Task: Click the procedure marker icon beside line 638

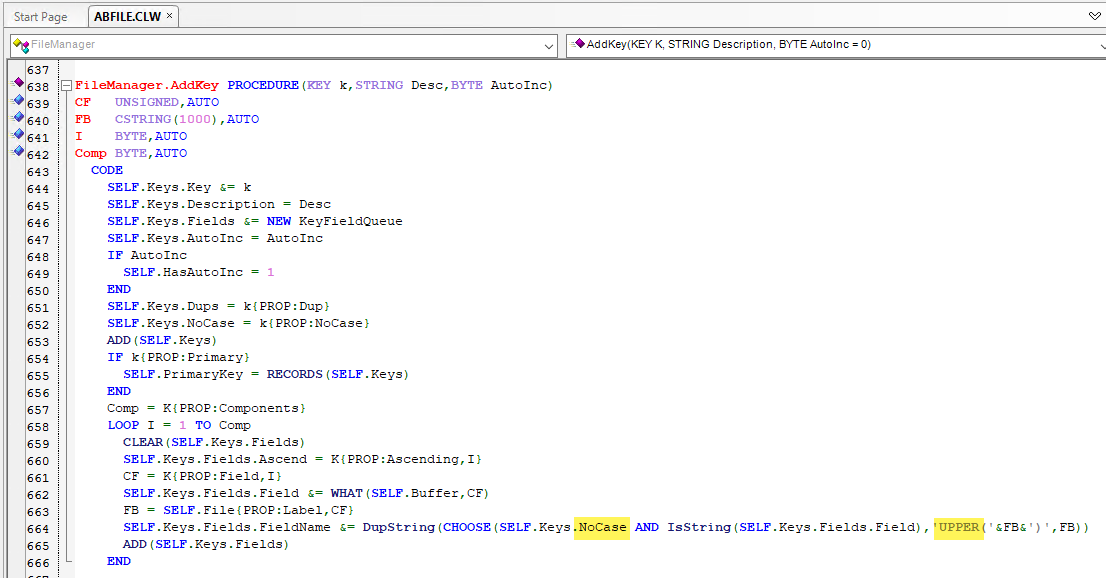Action: pyautogui.click(x=17, y=84)
